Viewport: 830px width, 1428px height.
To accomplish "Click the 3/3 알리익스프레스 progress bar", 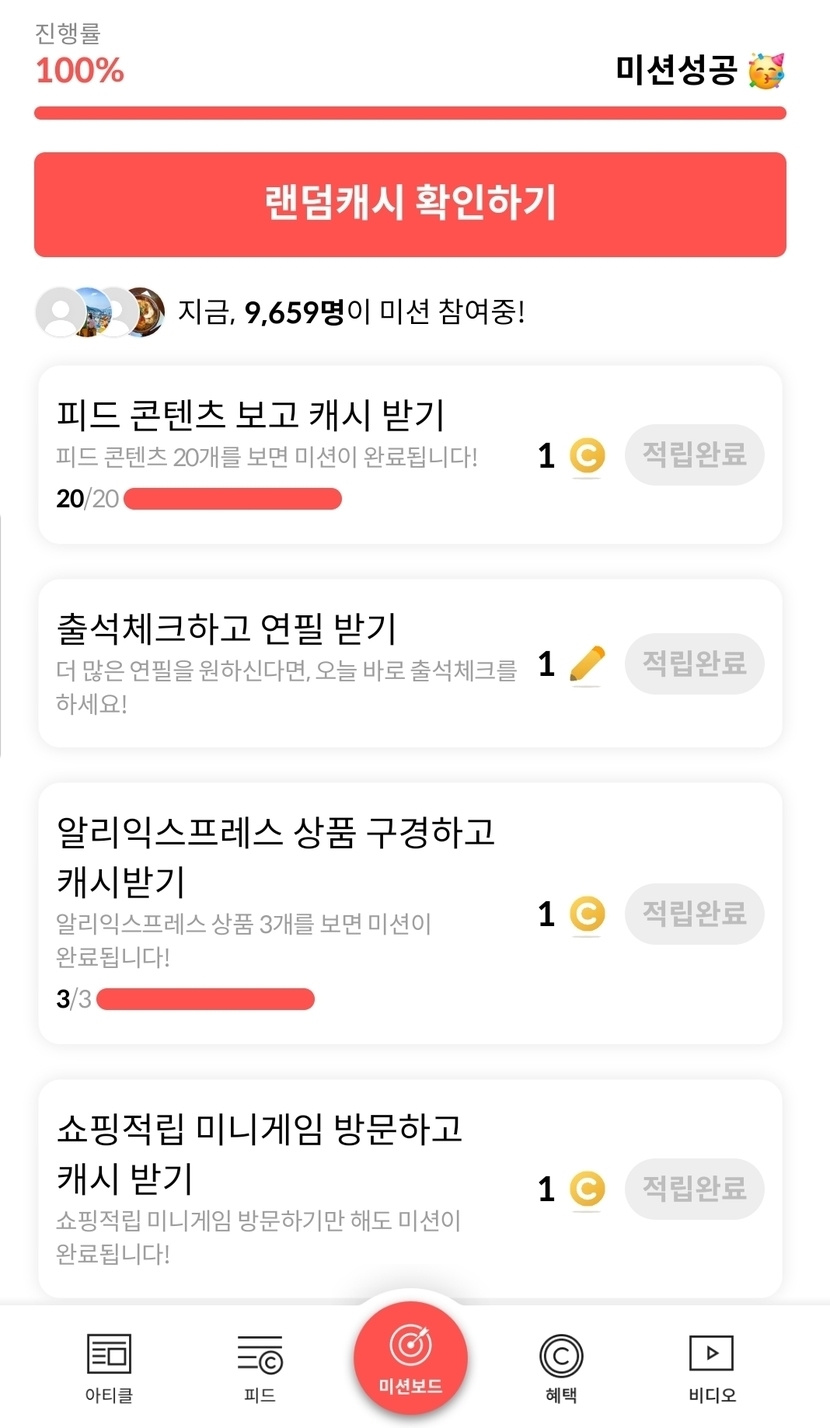I will [x=205, y=999].
